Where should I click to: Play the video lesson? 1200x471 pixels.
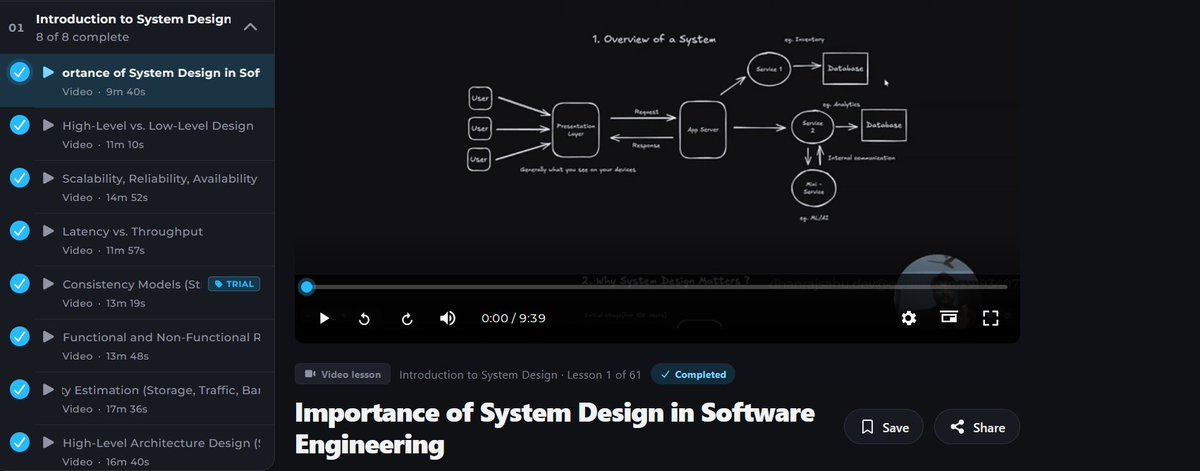click(324, 318)
